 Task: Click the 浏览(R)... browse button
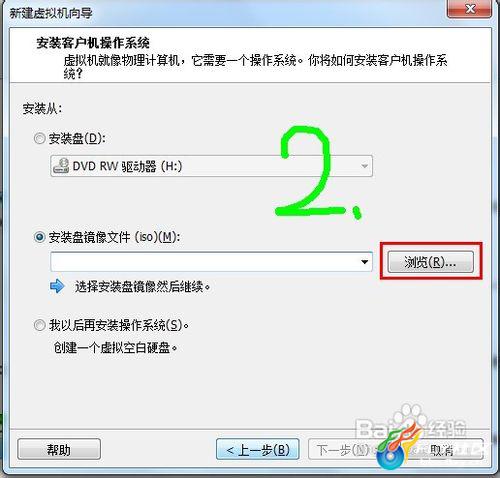coord(430,262)
